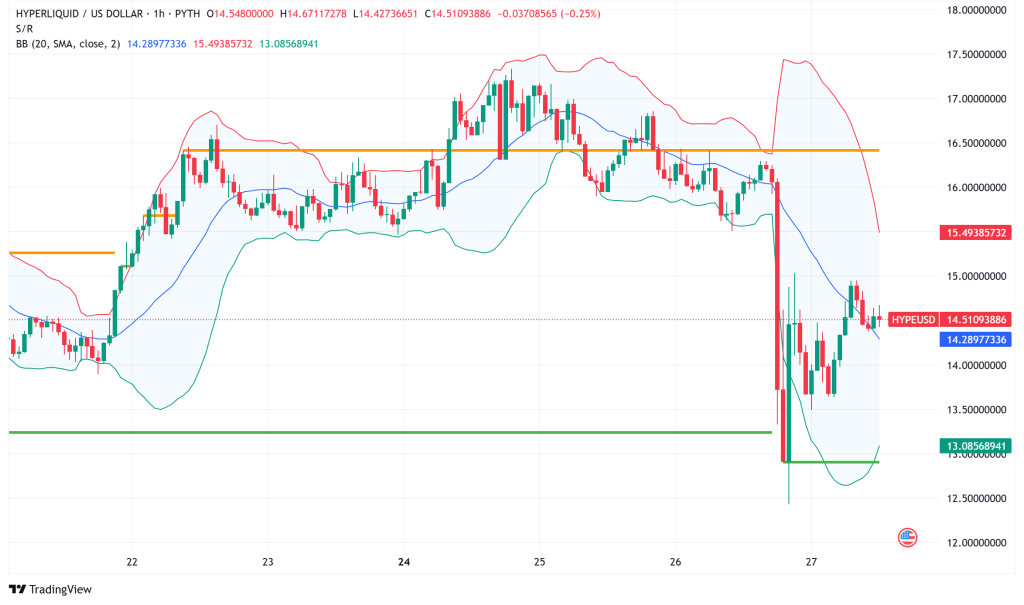The height and width of the screenshot is (605, 1024).
Task: Select the S/R indicator label
Action: (24, 29)
